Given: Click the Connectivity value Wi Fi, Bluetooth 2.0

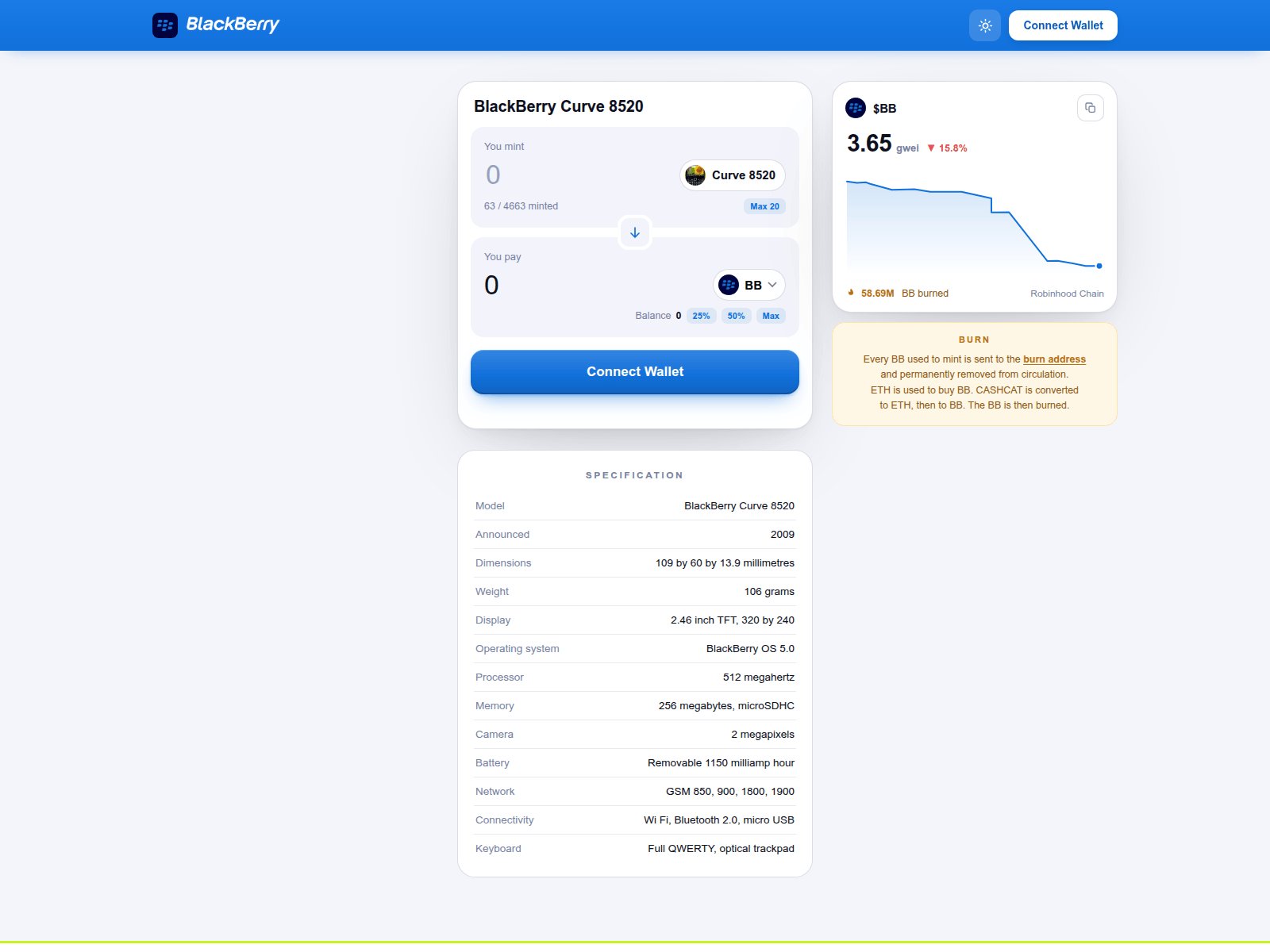Looking at the screenshot, I should [x=719, y=820].
